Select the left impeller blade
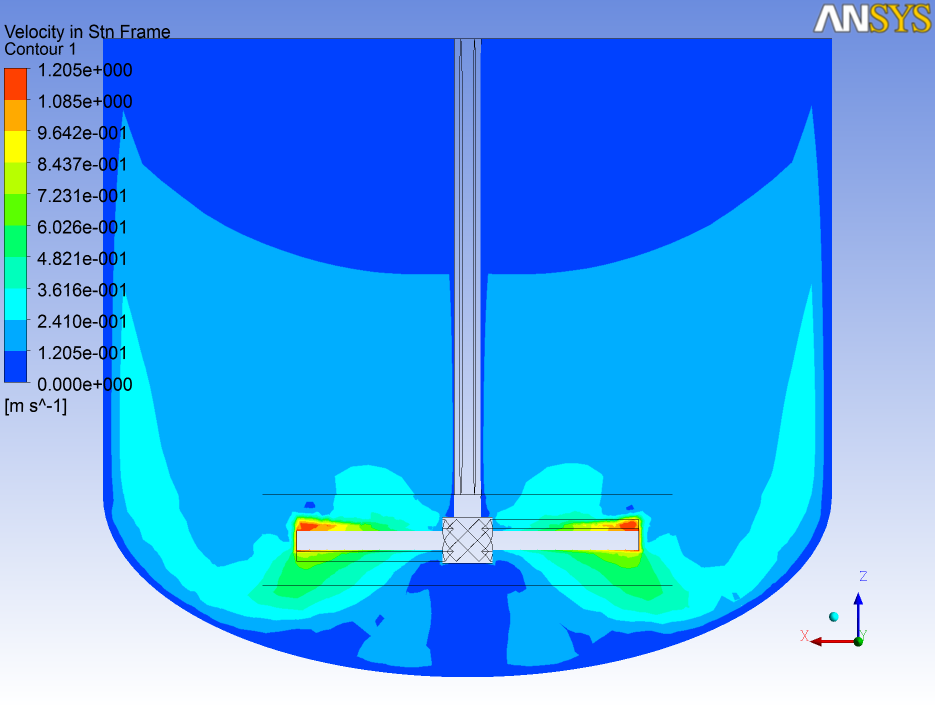 coord(369,541)
